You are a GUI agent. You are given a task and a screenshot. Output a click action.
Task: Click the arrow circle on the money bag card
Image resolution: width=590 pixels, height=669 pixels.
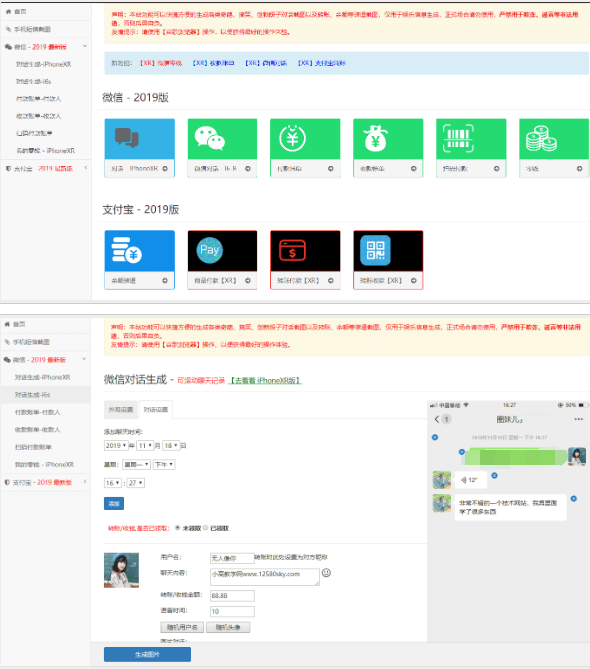413,169
